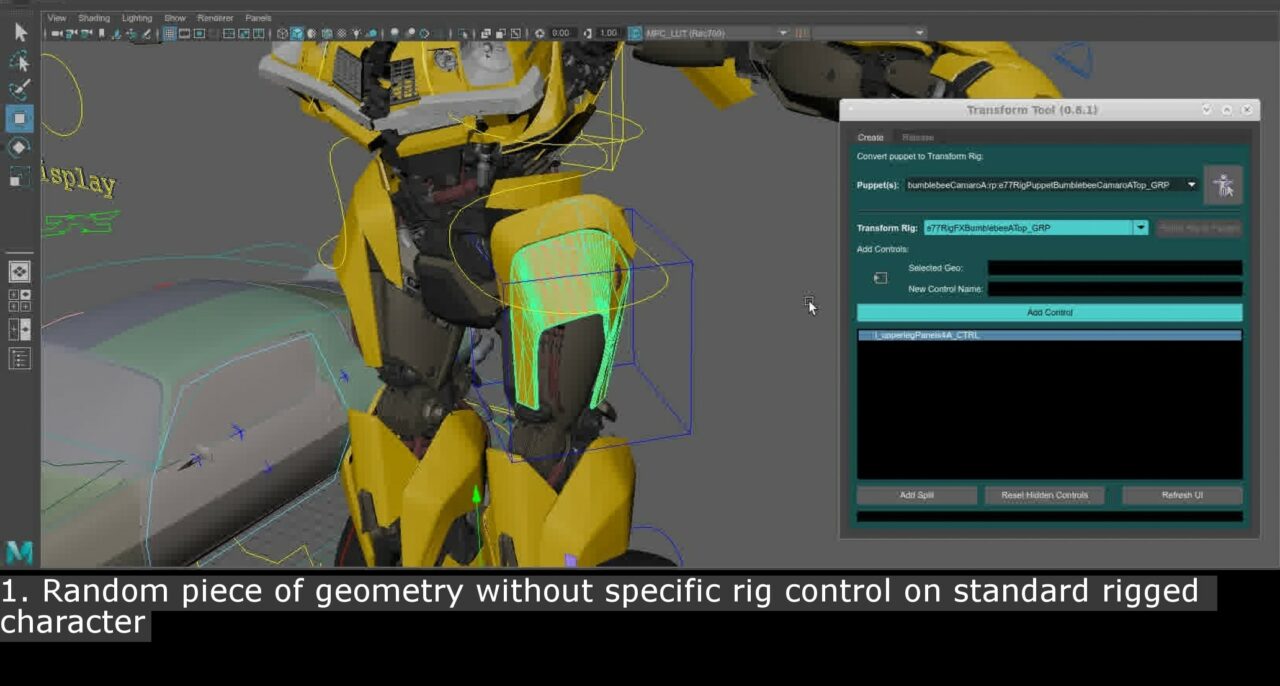Switch to Create tab in Transform Tool
Image resolution: width=1280 pixels, height=686 pixels.
coord(870,137)
